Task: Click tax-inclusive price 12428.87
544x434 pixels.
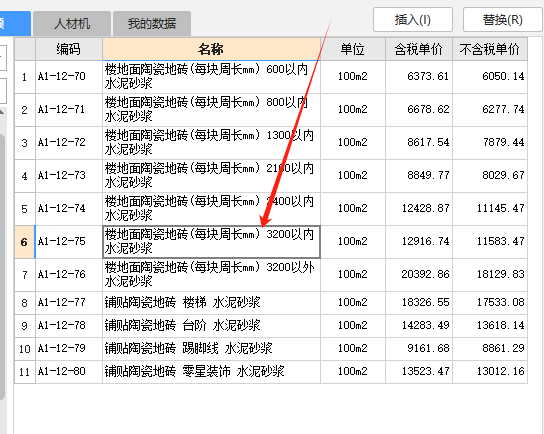Action: coord(419,209)
